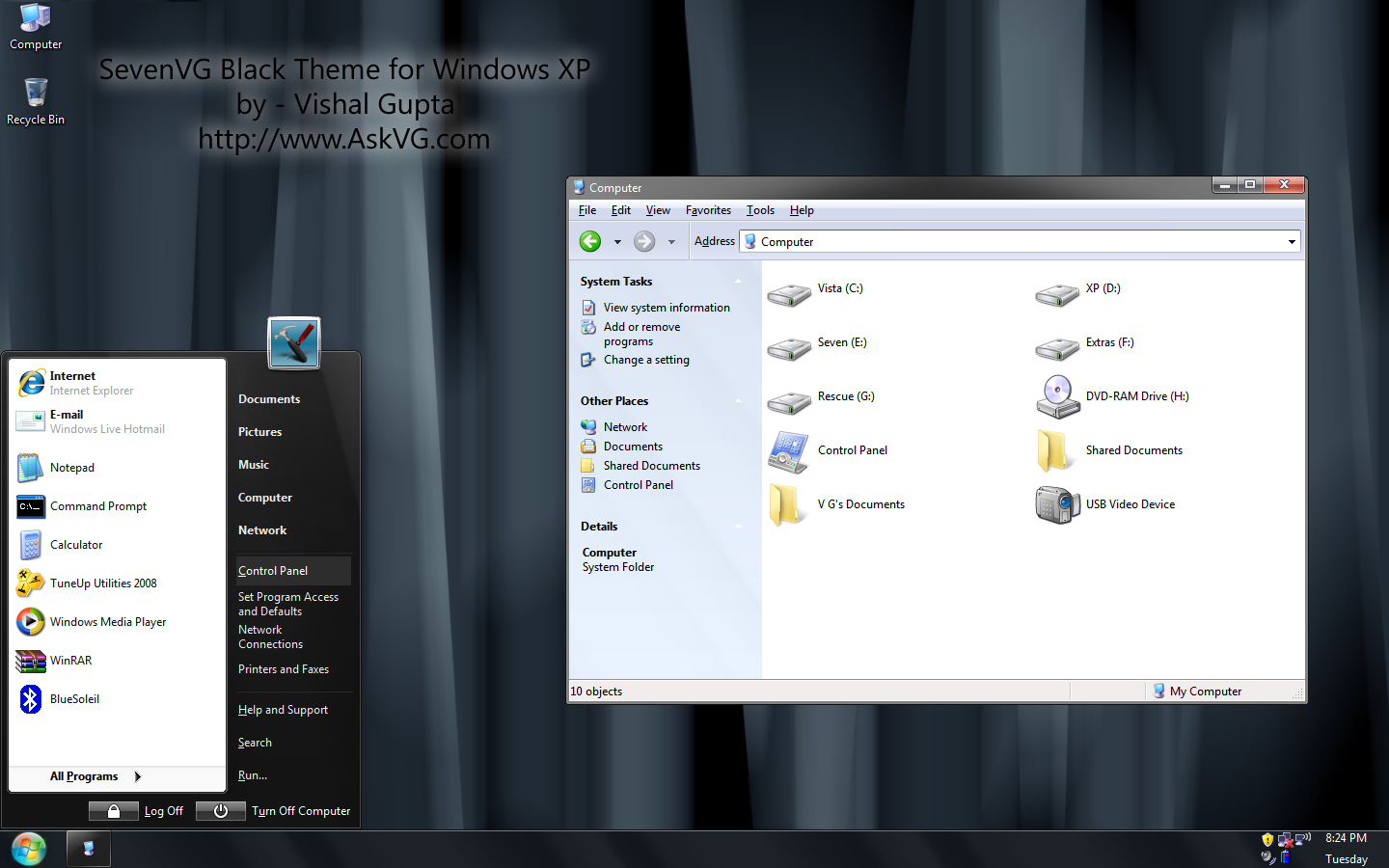Click the BlueSoleil Bluetooth icon
This screenshot has height=868, width=1389.
pyautogui.click(x=31, y=699)
